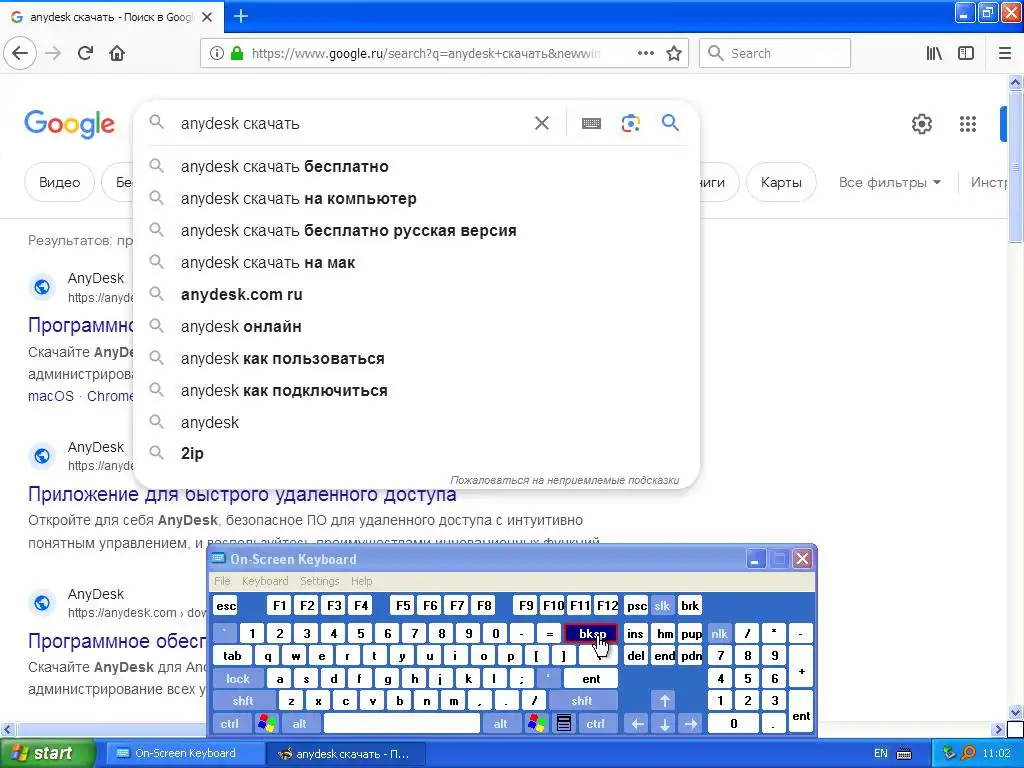The height and width of the screenshot is (768, 1024).
Task: Click the URL address bar text
Action: [x=426, y=54]
